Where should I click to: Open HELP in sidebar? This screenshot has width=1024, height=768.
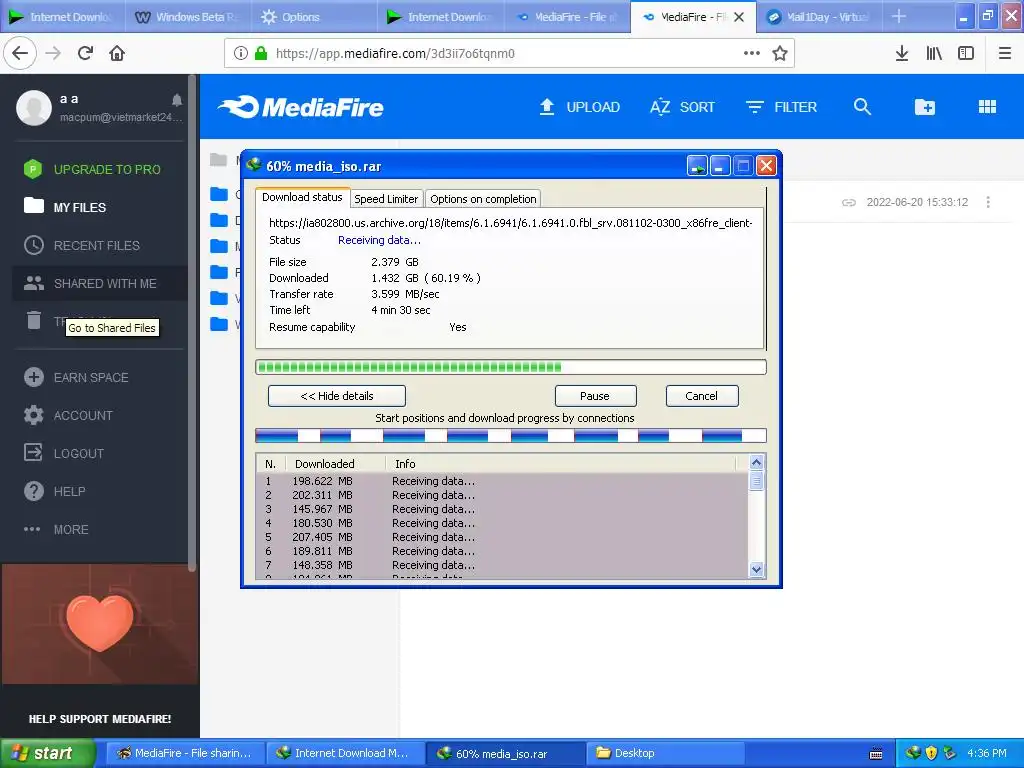[x=55, y=491]
